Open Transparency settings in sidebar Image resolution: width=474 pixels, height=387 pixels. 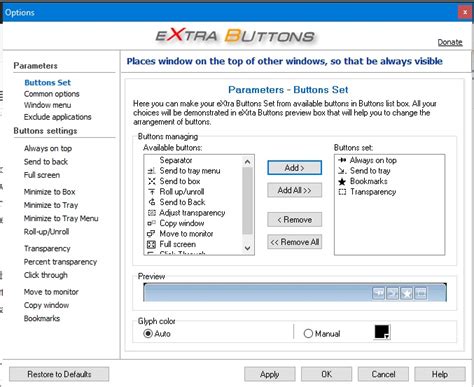[47, 249]
